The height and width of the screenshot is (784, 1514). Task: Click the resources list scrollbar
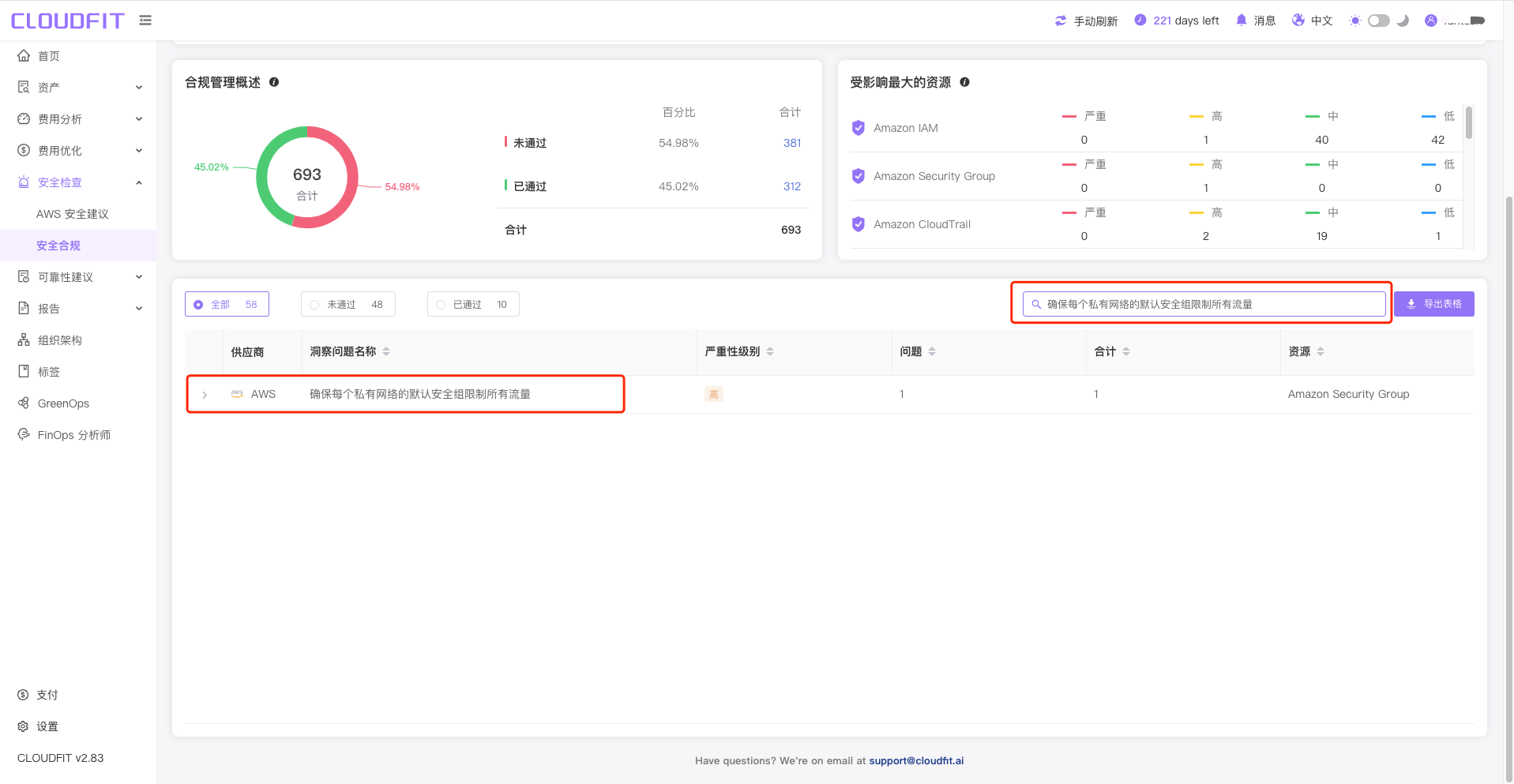click(x=1469, y=122)
